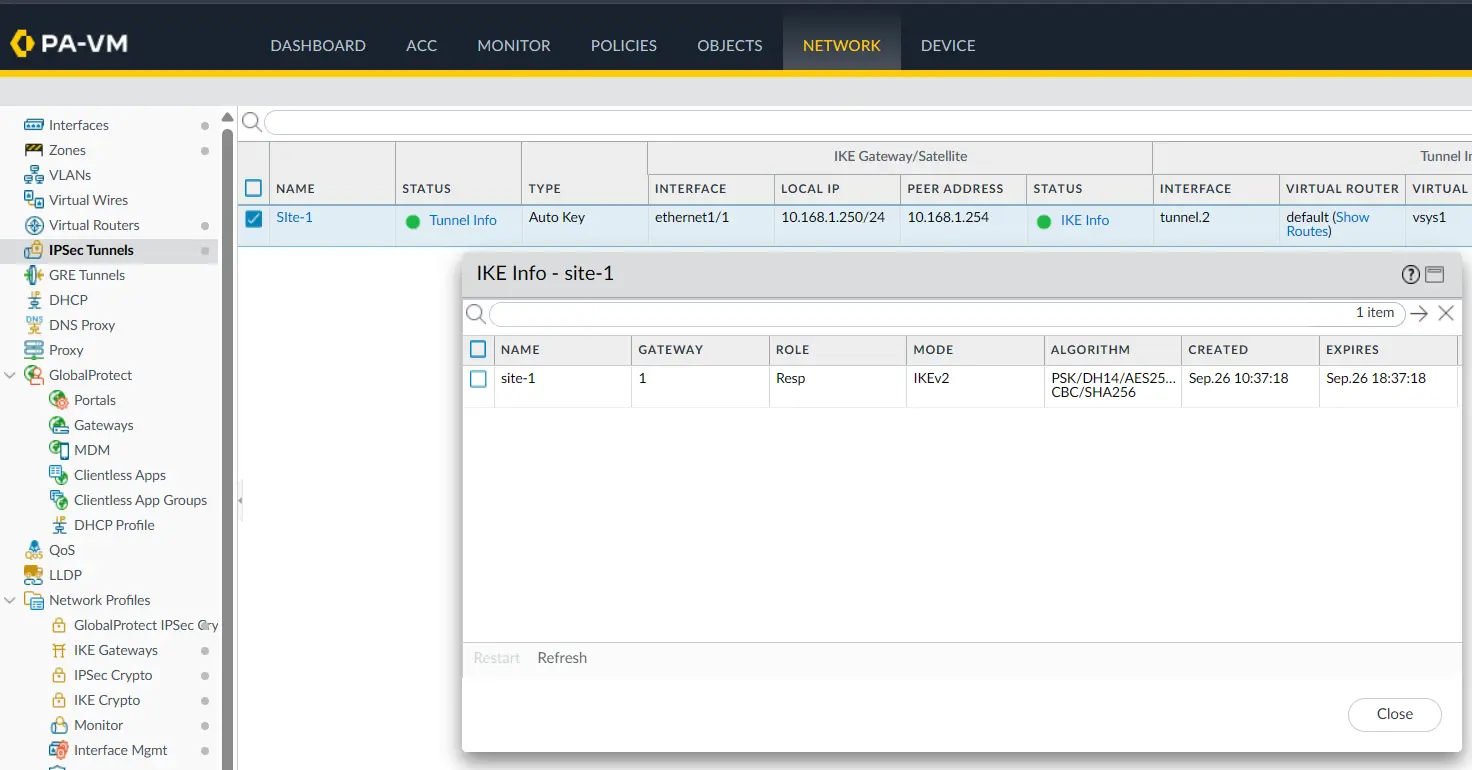
Task: Collapse the Network Profiles tree node
Action: 10,600
